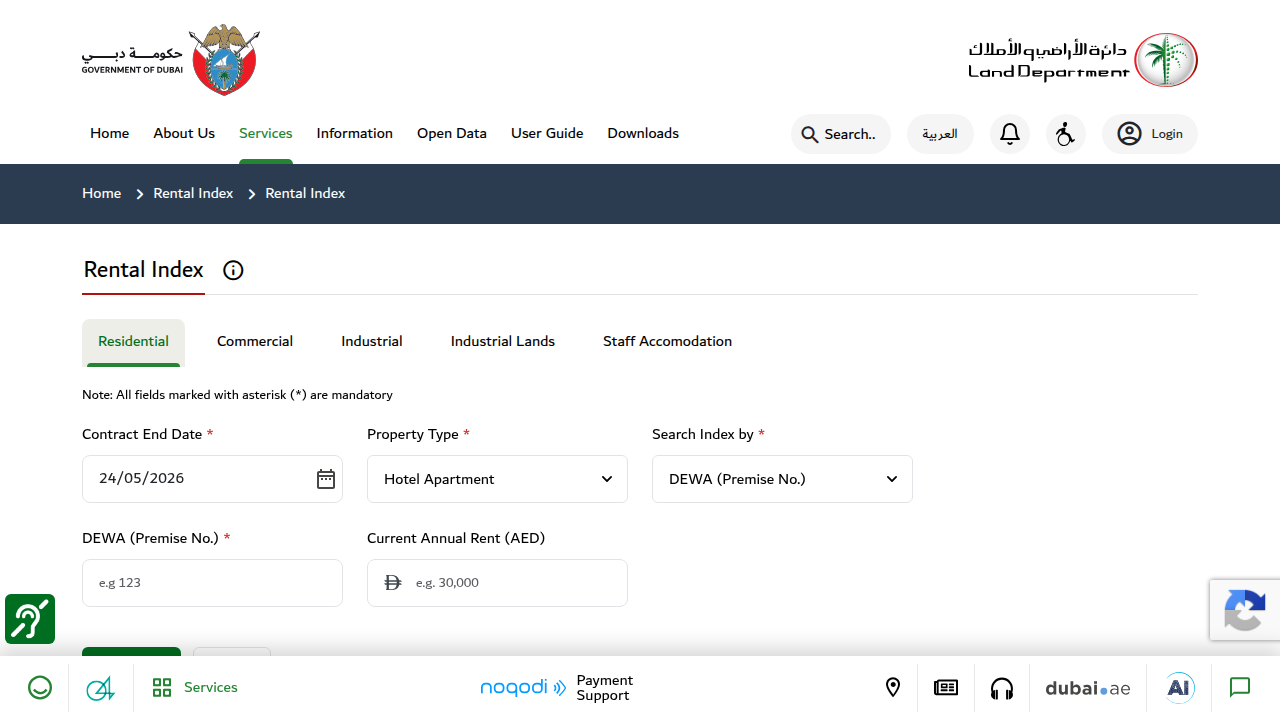1280x720 pixels.
Task: Open the dubai.ae link
Action: pos(1088,688)
